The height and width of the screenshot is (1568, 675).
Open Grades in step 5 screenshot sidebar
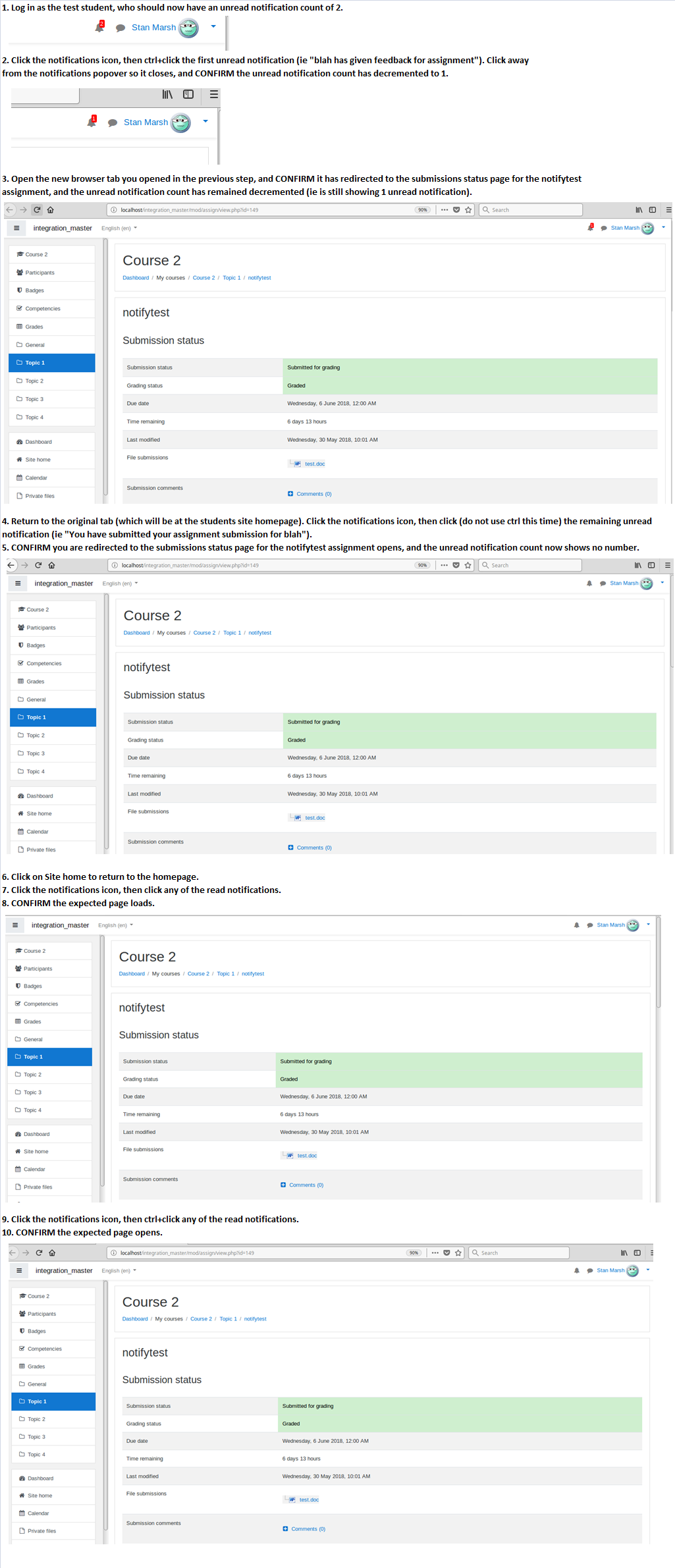(53, 682)
